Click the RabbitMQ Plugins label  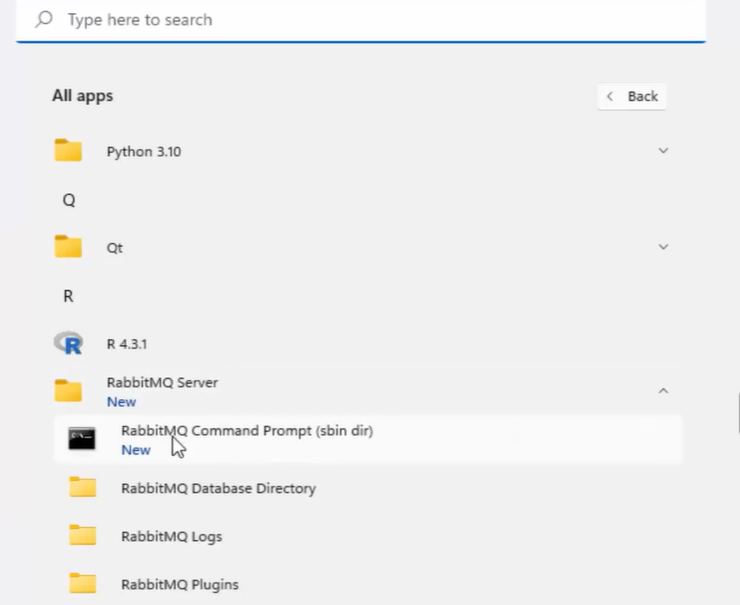coord(180,584)
